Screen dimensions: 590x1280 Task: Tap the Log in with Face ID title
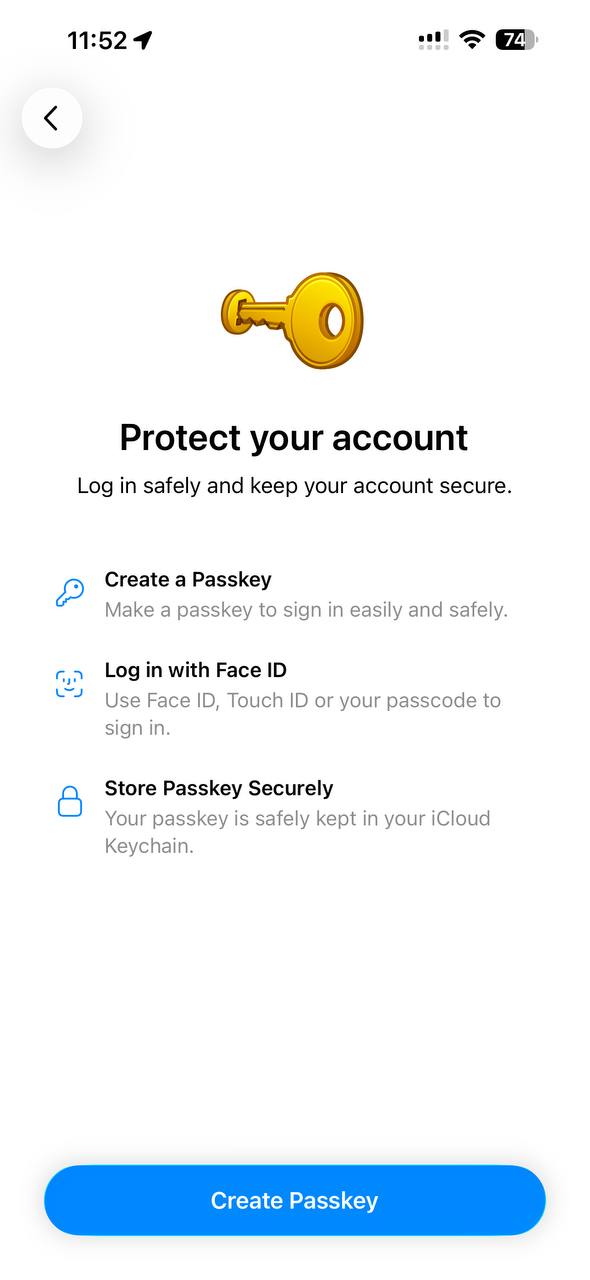click(x=196, y=670)
